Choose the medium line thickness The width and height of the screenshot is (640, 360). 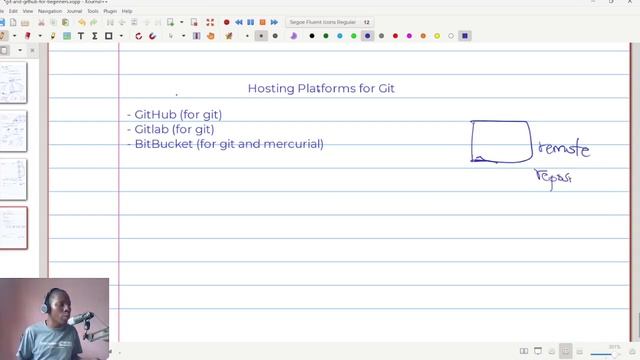click(261, 36)
